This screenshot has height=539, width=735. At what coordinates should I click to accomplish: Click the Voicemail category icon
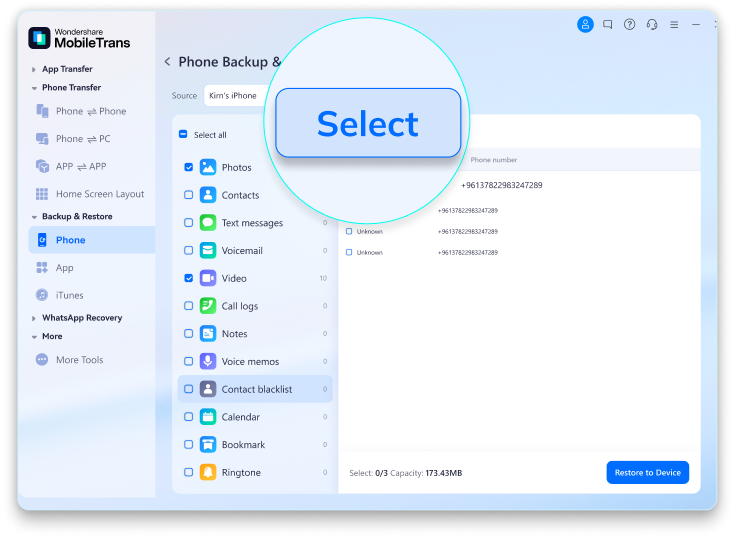point(208,250)
